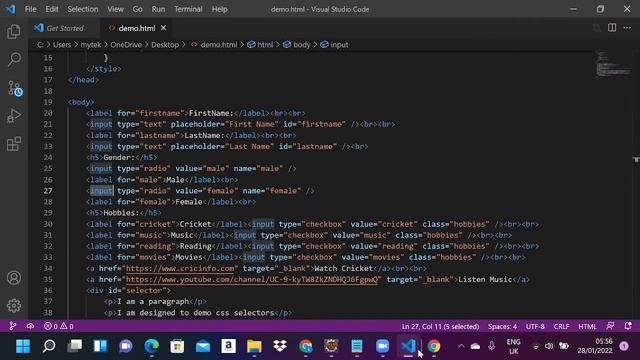
Task: Open the OneDrive breadcrumb folder
Action: 126,45
